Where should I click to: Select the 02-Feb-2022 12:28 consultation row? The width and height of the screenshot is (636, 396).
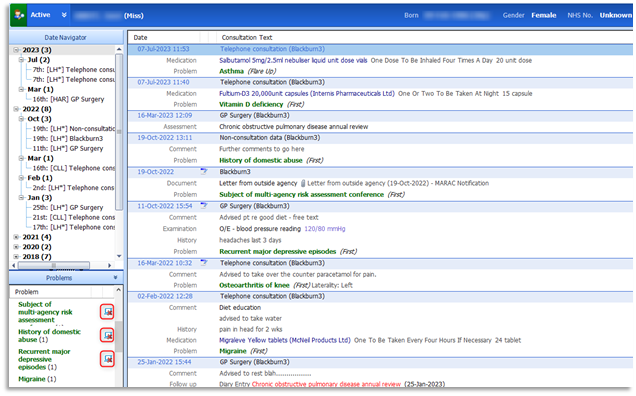point(380,297)
